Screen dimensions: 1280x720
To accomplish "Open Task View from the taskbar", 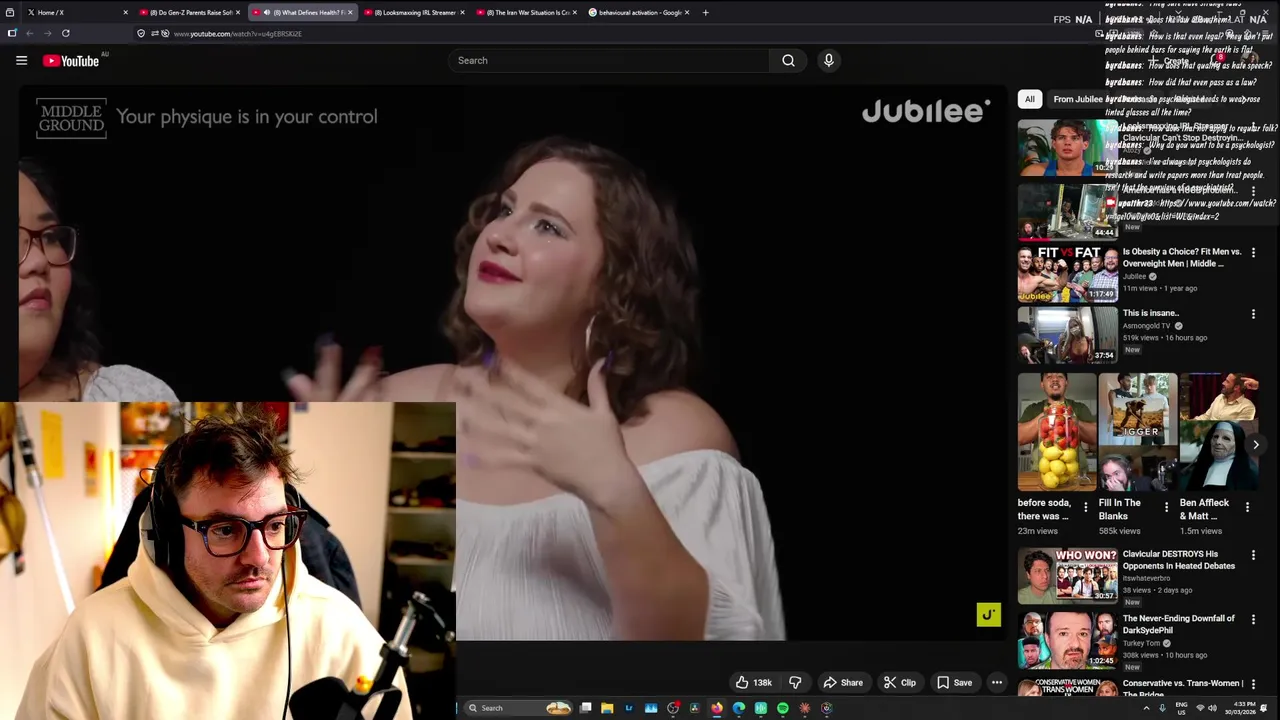I will coord(585,708).
